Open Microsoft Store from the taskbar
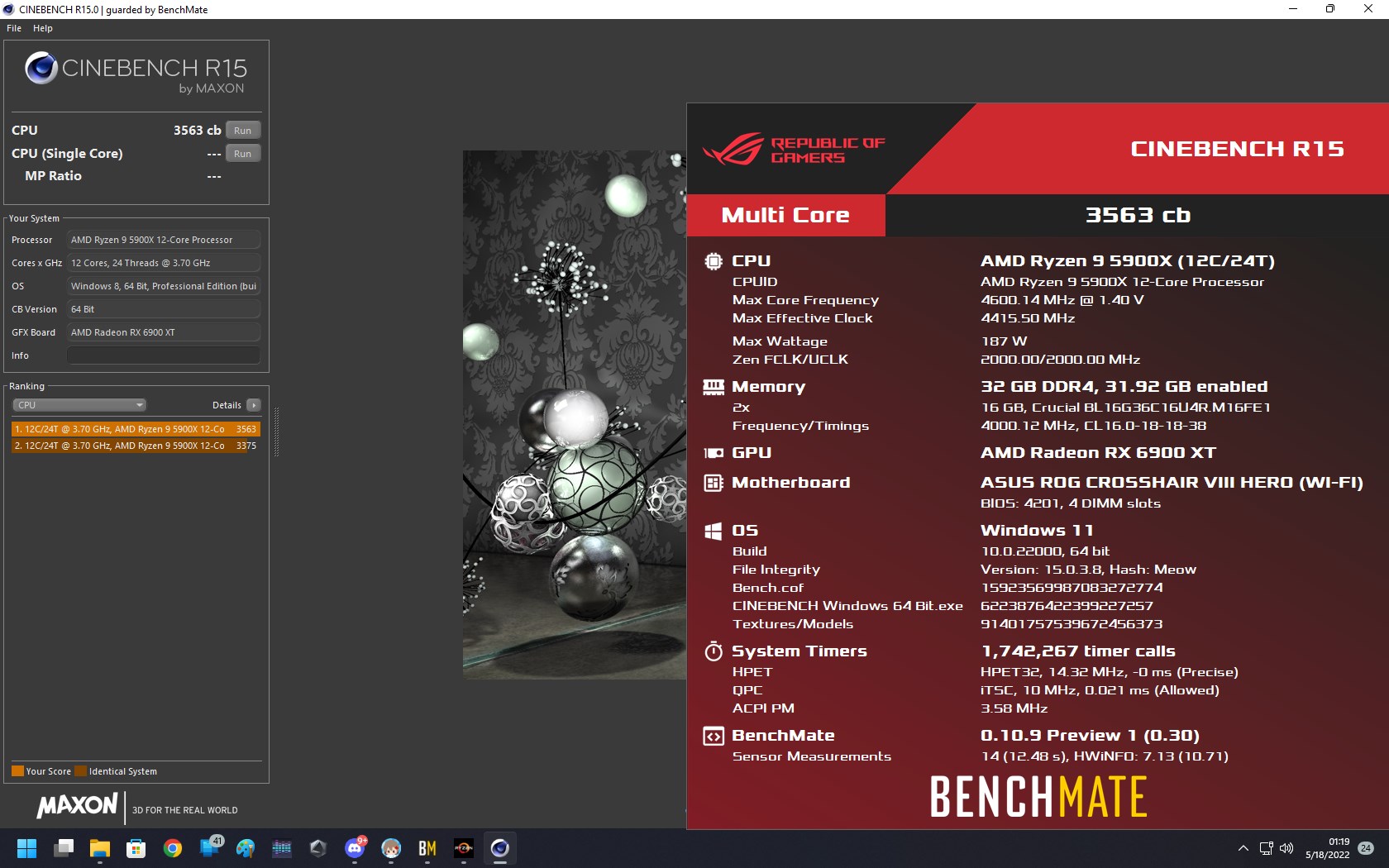The image size is (1389, 868). 136,848
